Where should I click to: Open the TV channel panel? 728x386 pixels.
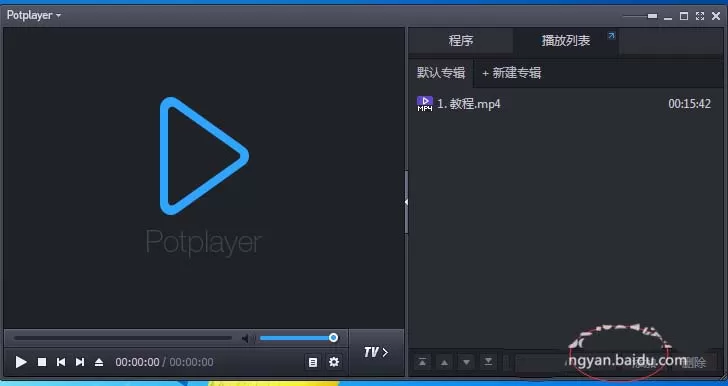tap(376, 353)
